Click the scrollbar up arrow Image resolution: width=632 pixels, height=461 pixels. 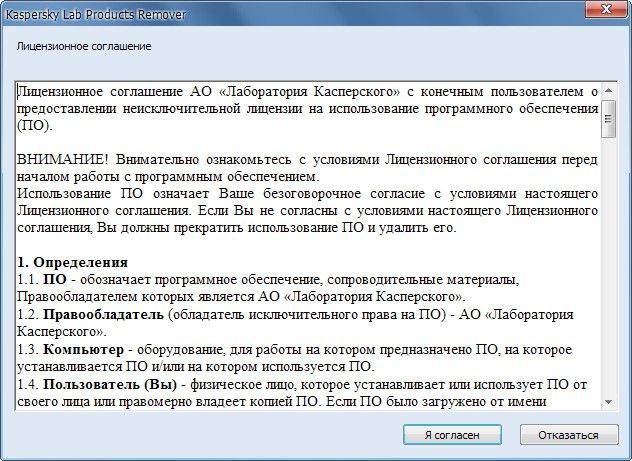(x=609, y=91)
